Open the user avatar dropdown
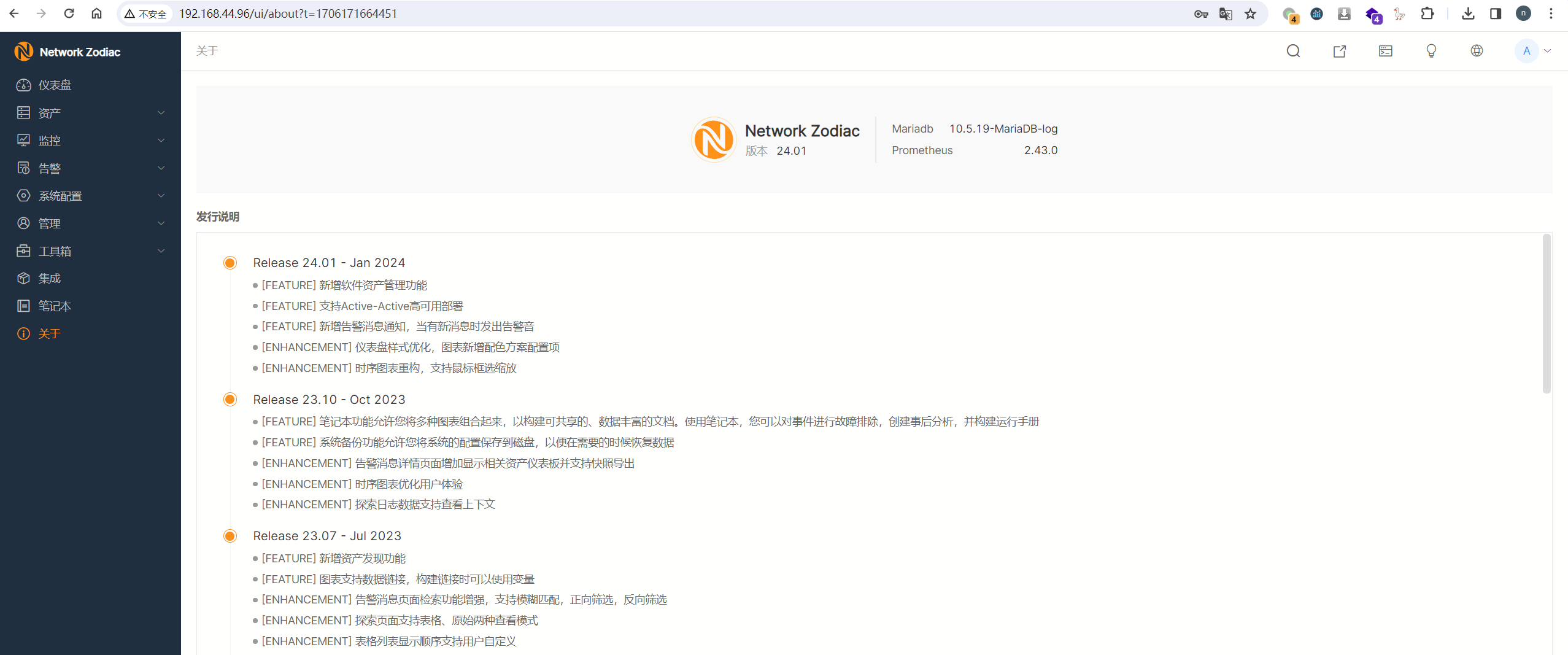 1532,51
